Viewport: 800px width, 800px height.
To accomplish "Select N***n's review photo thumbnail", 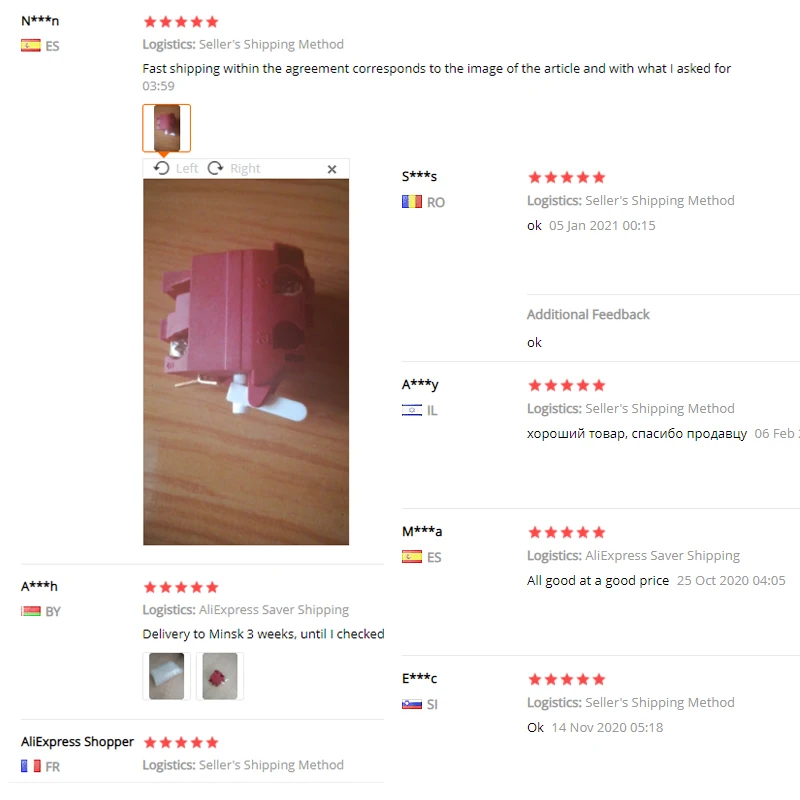I will (166, 128).
